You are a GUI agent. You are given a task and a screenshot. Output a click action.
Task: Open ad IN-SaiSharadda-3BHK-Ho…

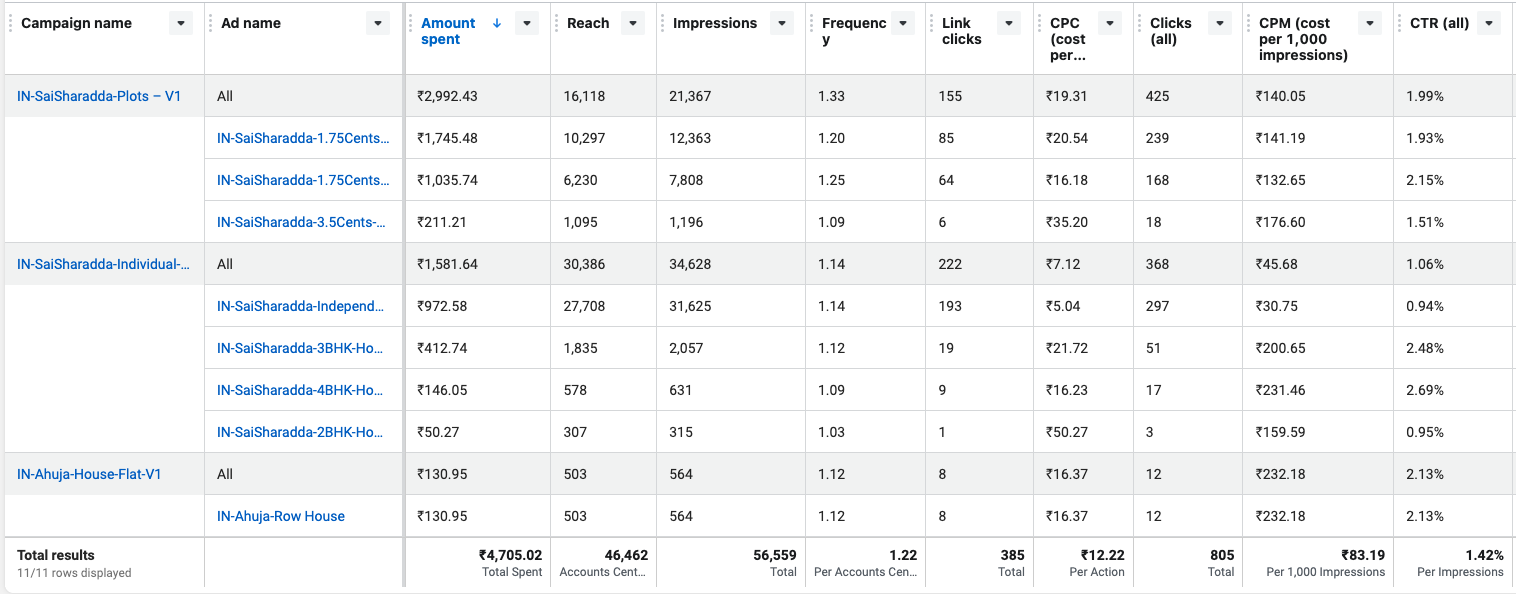click(300, 348)
